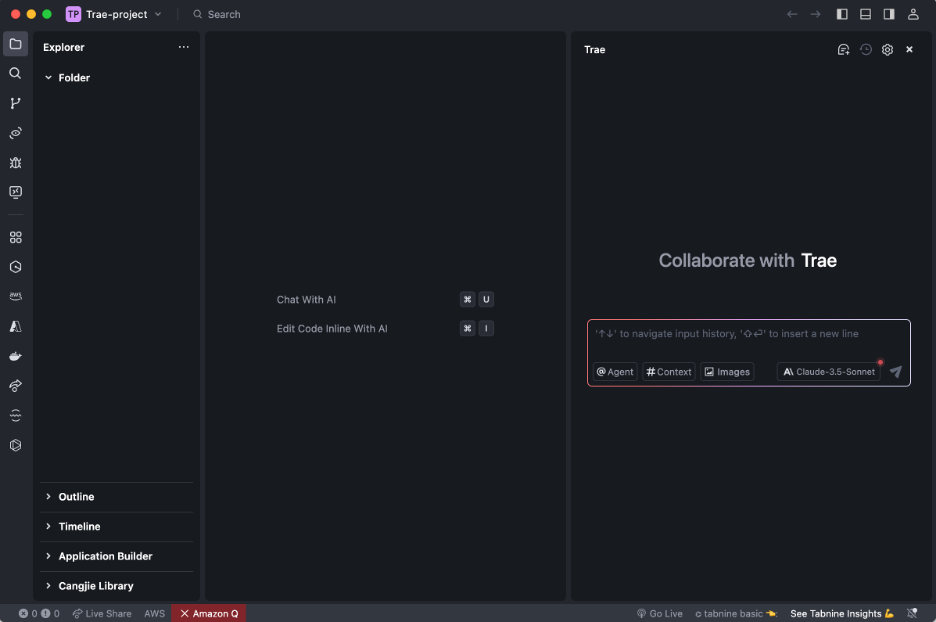Open the AWS panel from the sidebar
This screenshot has height=622, width=936.
(x=15, y=296)
